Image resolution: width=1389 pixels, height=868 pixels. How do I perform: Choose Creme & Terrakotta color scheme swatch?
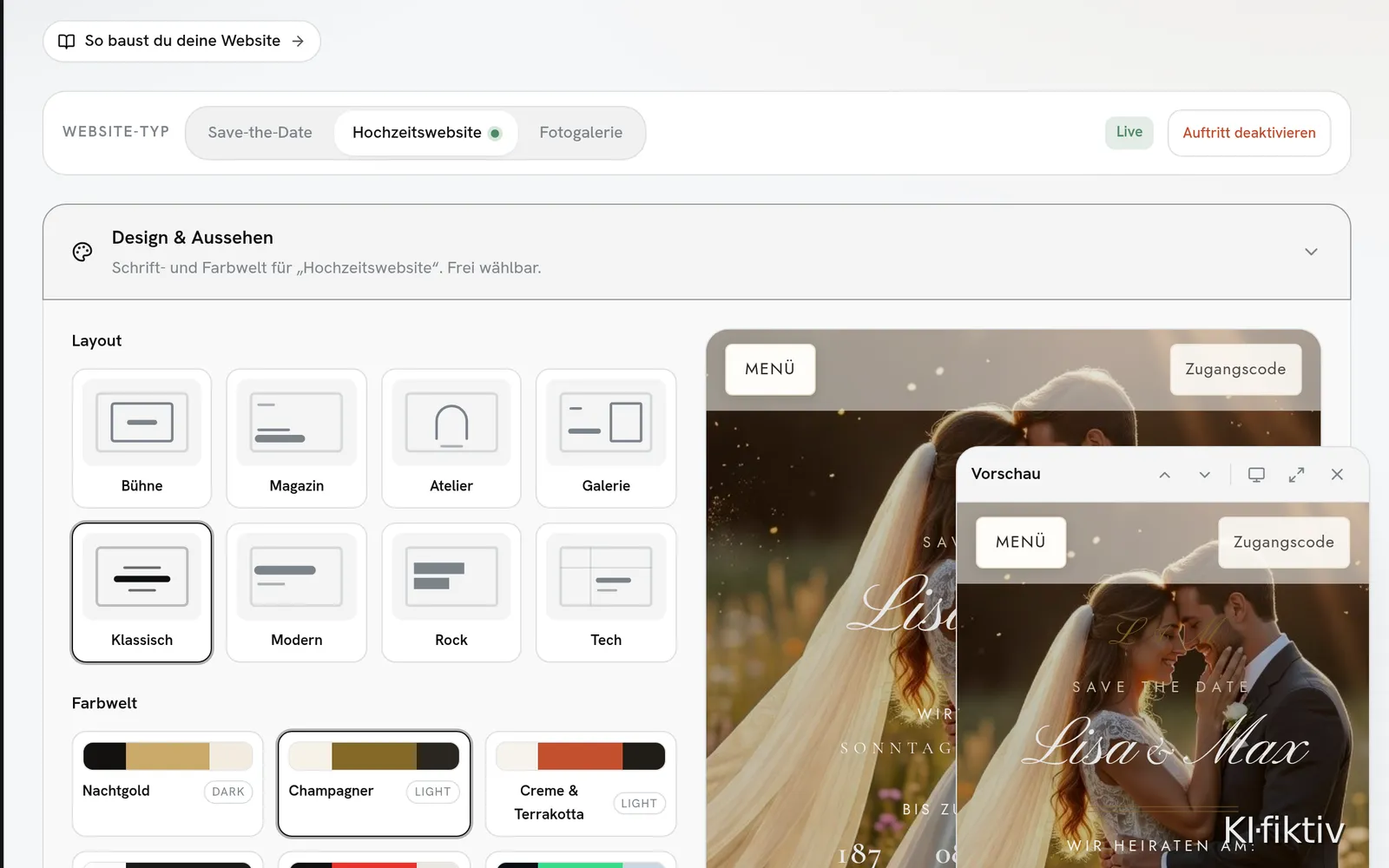point(581,756)
